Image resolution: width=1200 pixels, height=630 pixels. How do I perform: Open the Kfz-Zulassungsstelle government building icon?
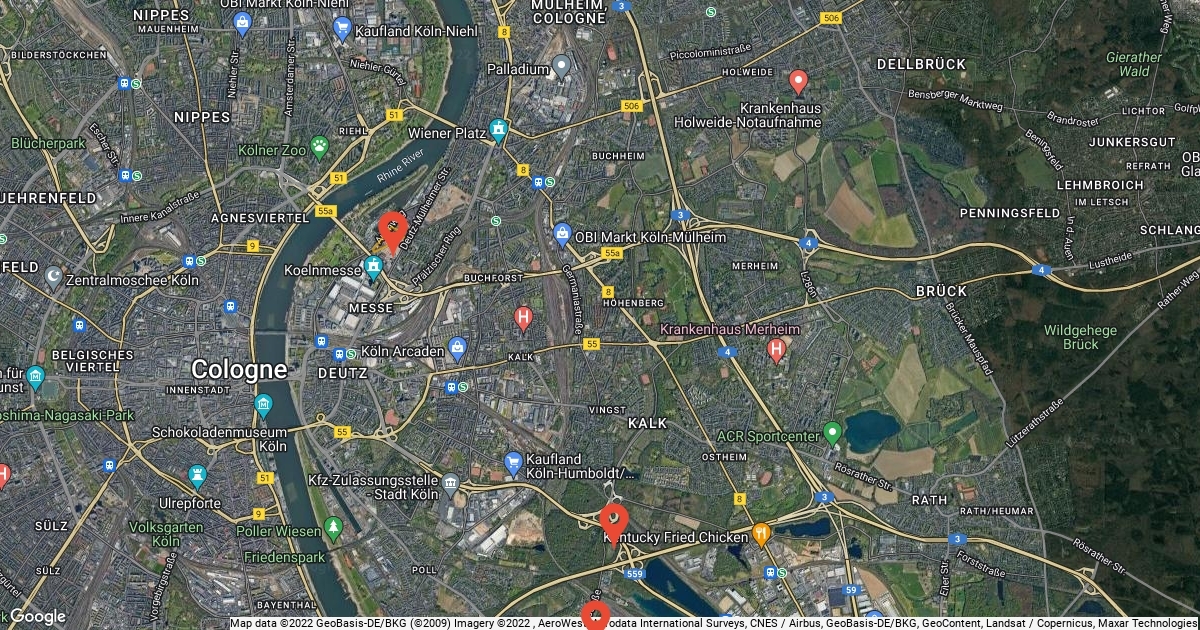point(451,486)
